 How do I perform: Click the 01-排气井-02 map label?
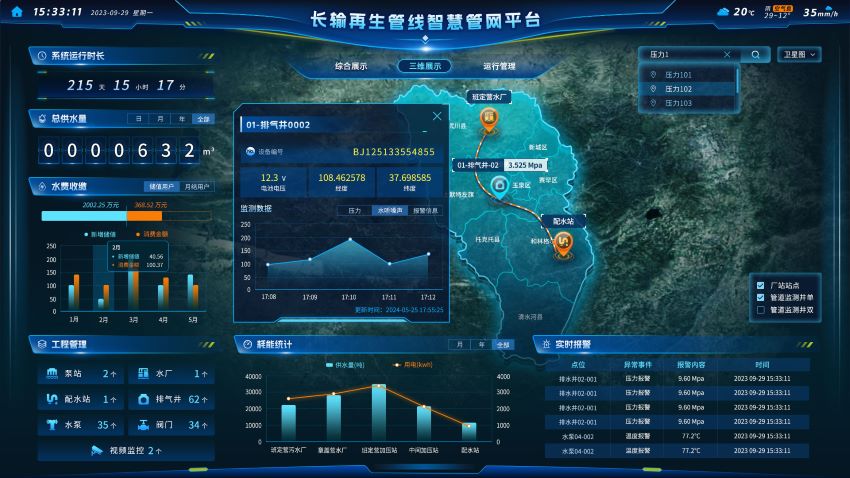(x=478, y=165)
